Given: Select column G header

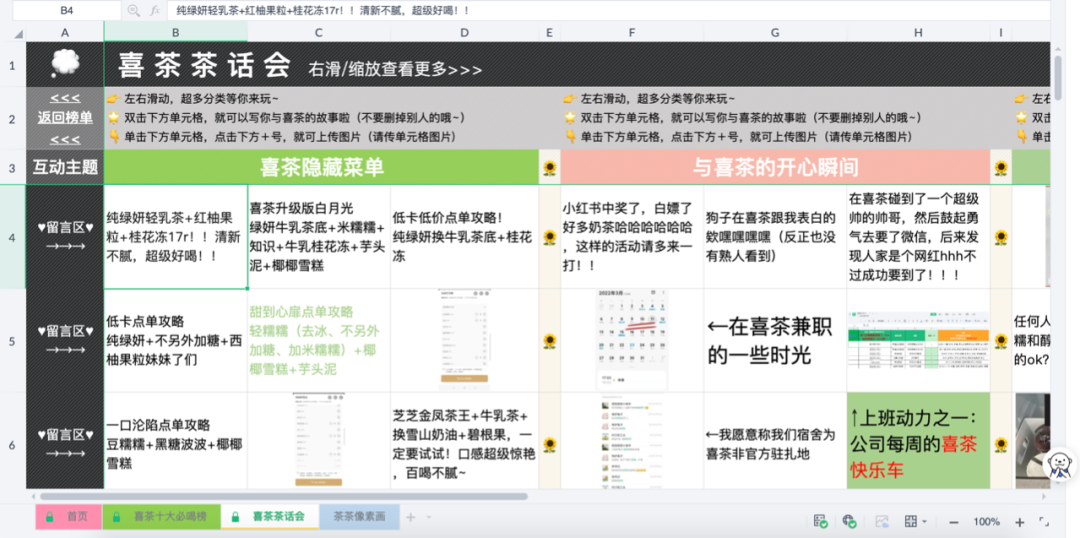Looking at the screenshot, I should tap(776, 33).
